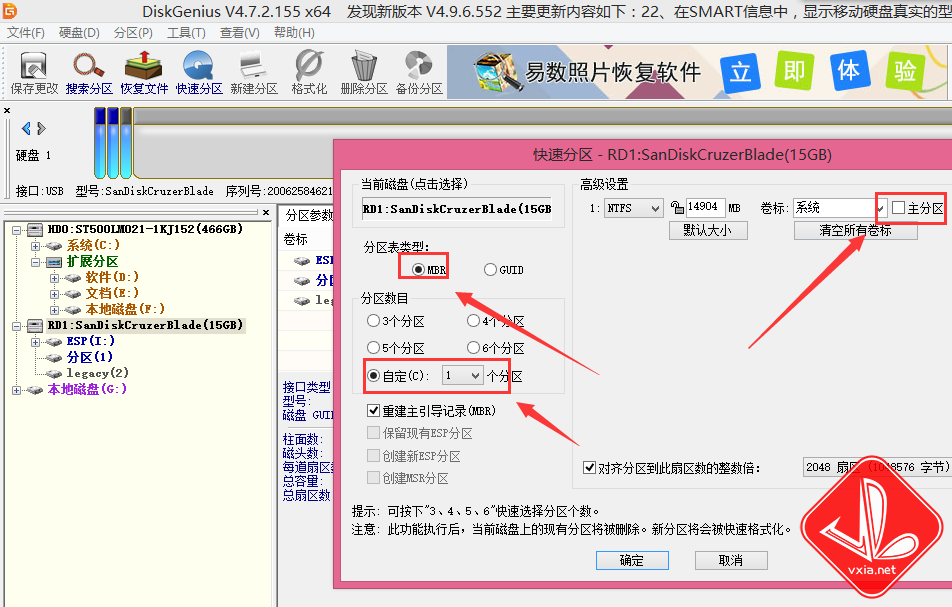
Task: Click the New Partition (新建分区) icon
Action: tap(254, 73)
